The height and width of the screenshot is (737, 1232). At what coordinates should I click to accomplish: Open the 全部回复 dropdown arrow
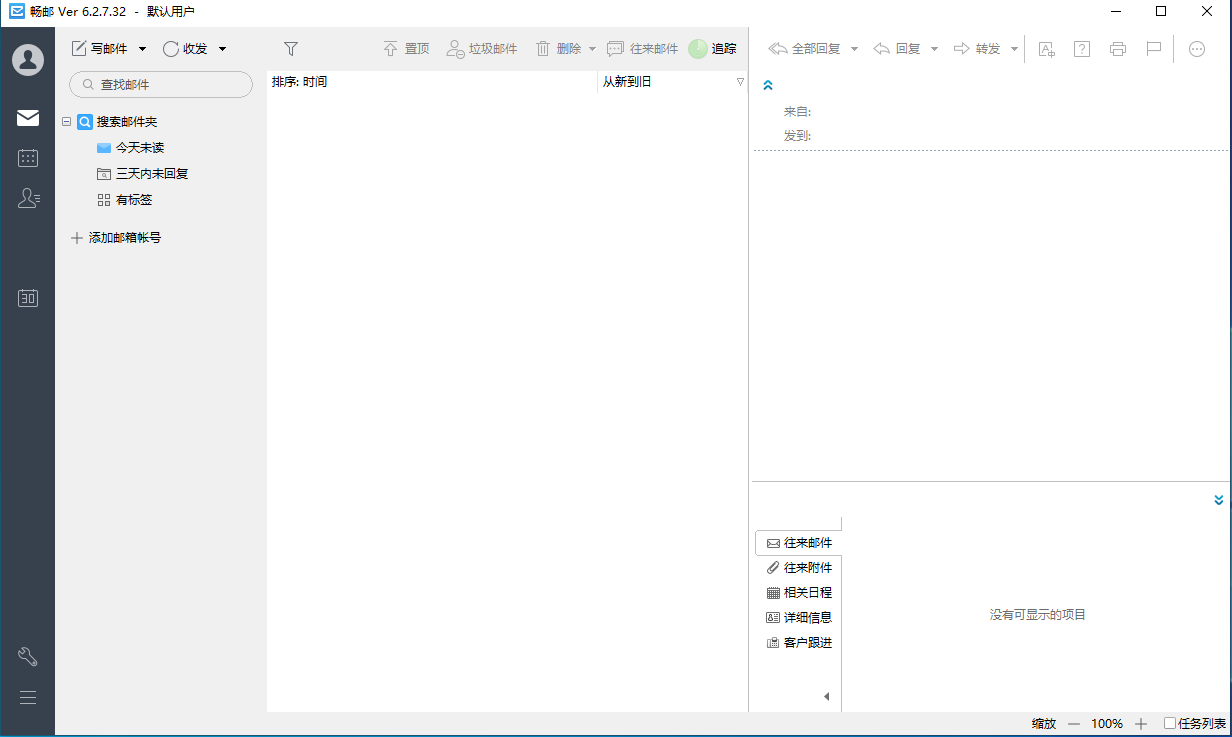point(854,48)
